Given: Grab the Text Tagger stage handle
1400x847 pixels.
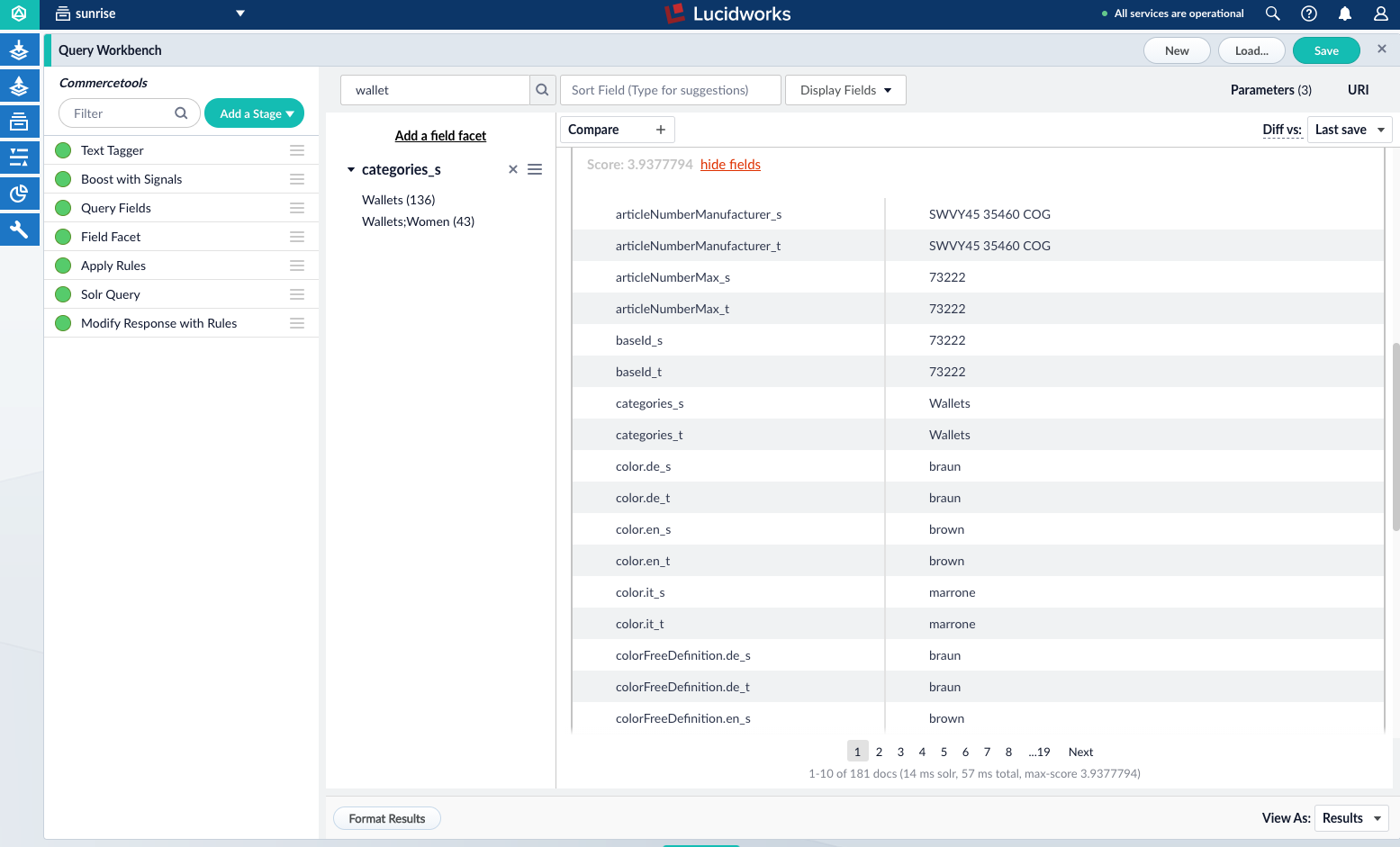Looking at the screenshot, I should [x=297, y=150].
